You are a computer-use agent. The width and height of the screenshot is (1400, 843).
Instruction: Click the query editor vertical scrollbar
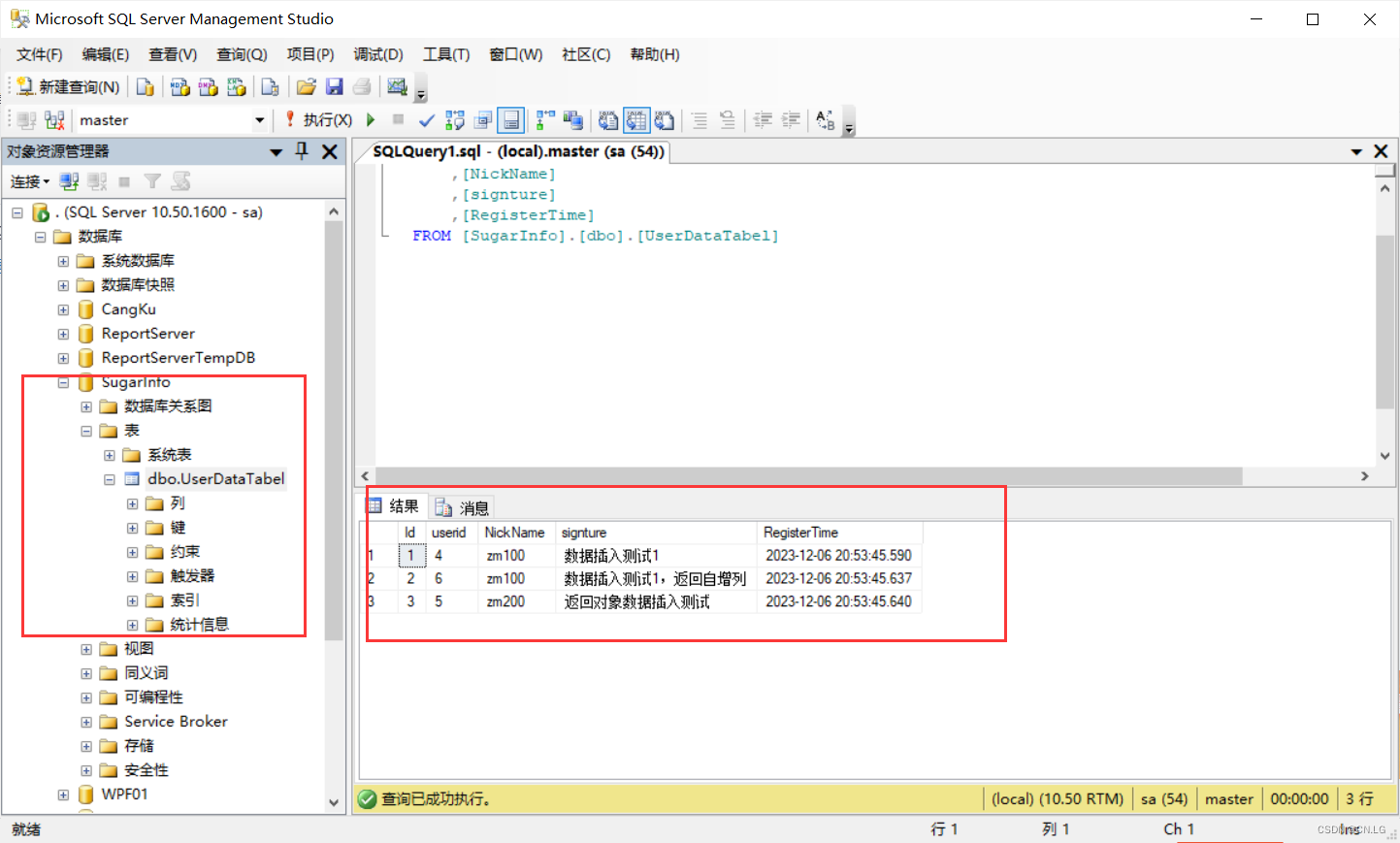click(1384, 320)
